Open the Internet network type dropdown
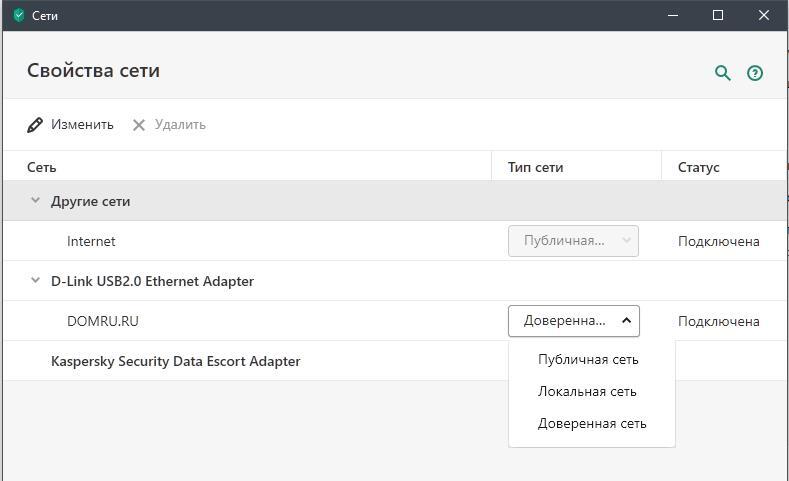 (573, 241)
